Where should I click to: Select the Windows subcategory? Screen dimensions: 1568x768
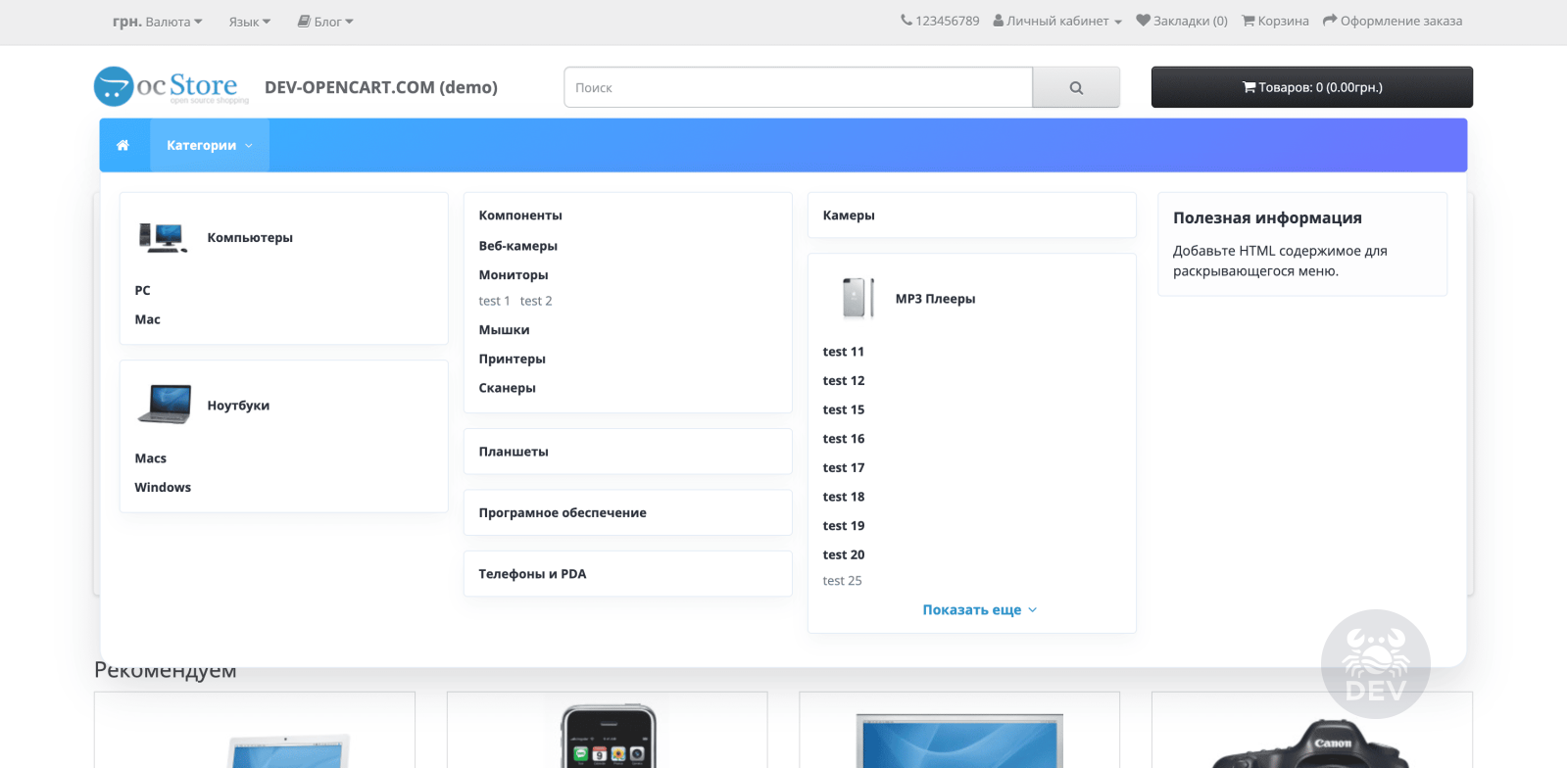tap(163, 487)
